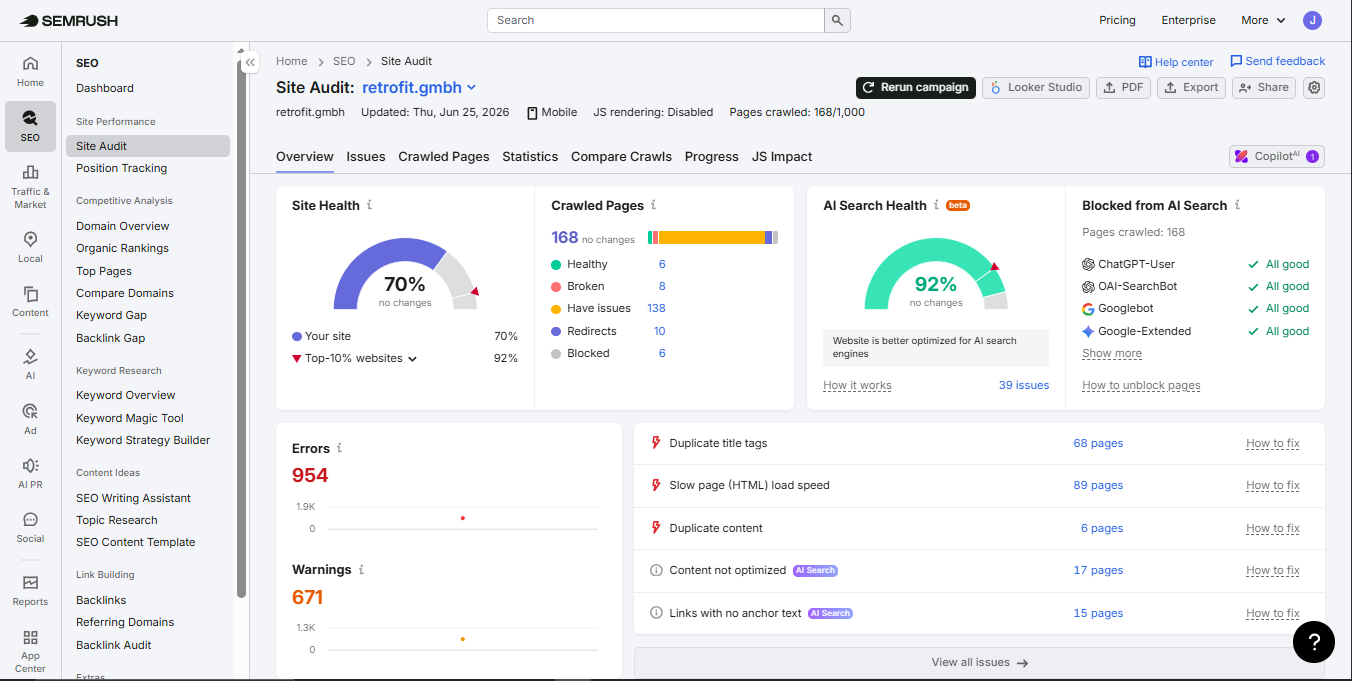Click the Export button
This screenshot has height=681, width=1352.
click(1191, 88)
